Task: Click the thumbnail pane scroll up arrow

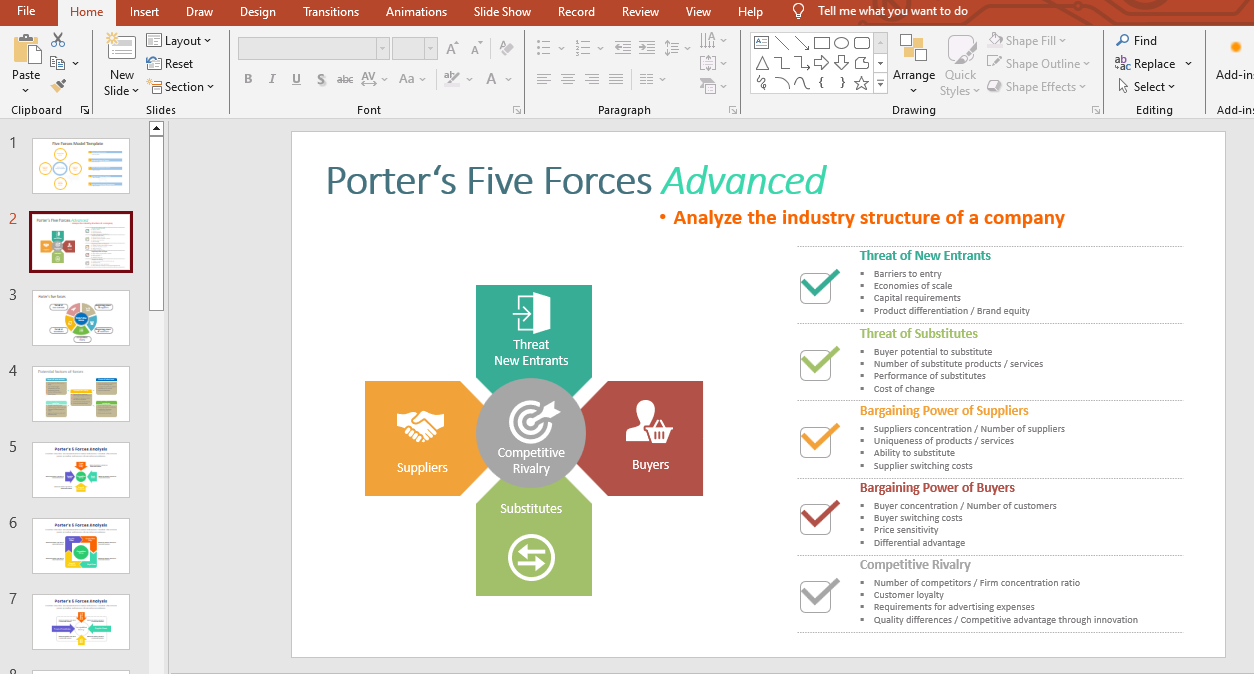Action: pyautogui.click(x=156, y=128)
